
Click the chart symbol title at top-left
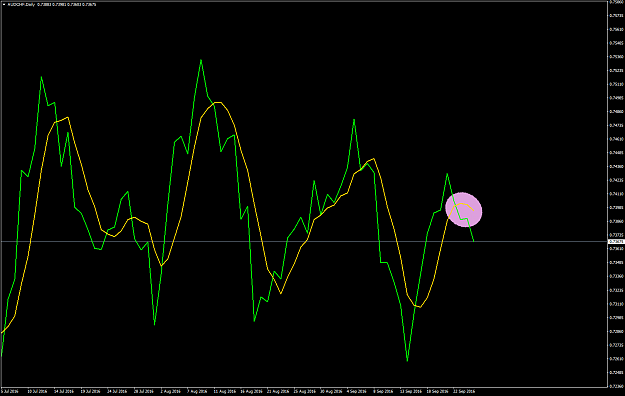(x=52, y=4)
